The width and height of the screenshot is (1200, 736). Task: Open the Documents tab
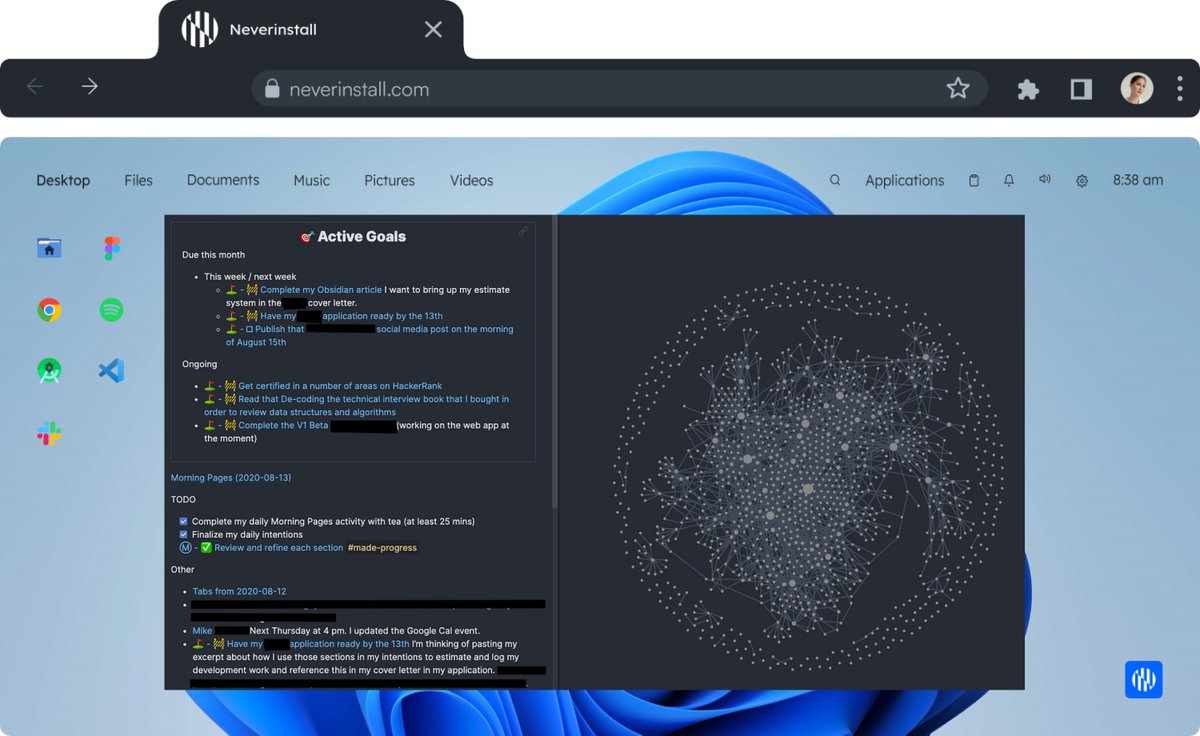[x=223, y=180]
